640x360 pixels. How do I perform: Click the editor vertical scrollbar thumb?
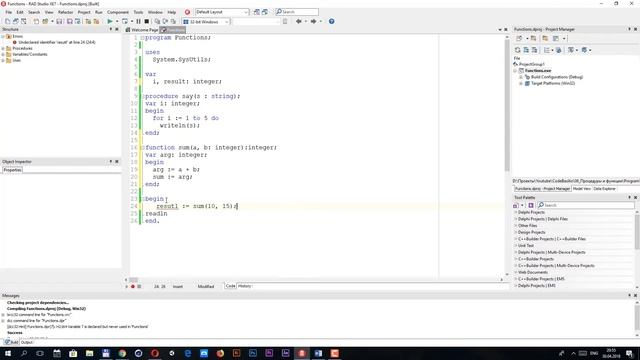[x=507, y=106]
